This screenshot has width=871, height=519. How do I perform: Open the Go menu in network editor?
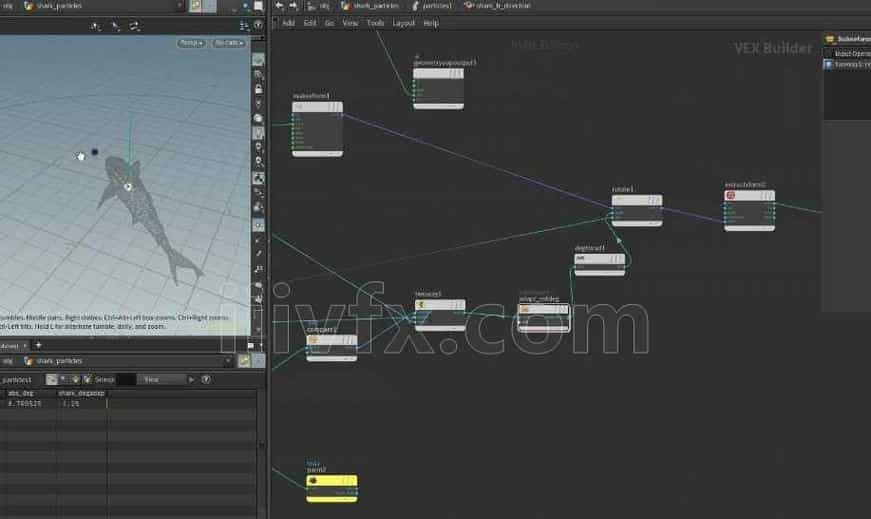tap(329, 23)
